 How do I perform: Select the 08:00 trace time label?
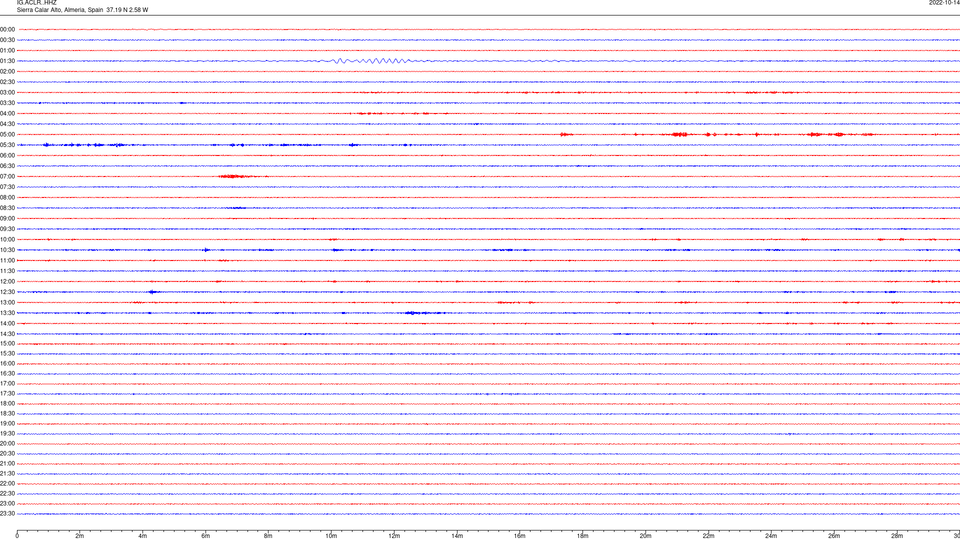pos(7,197)
